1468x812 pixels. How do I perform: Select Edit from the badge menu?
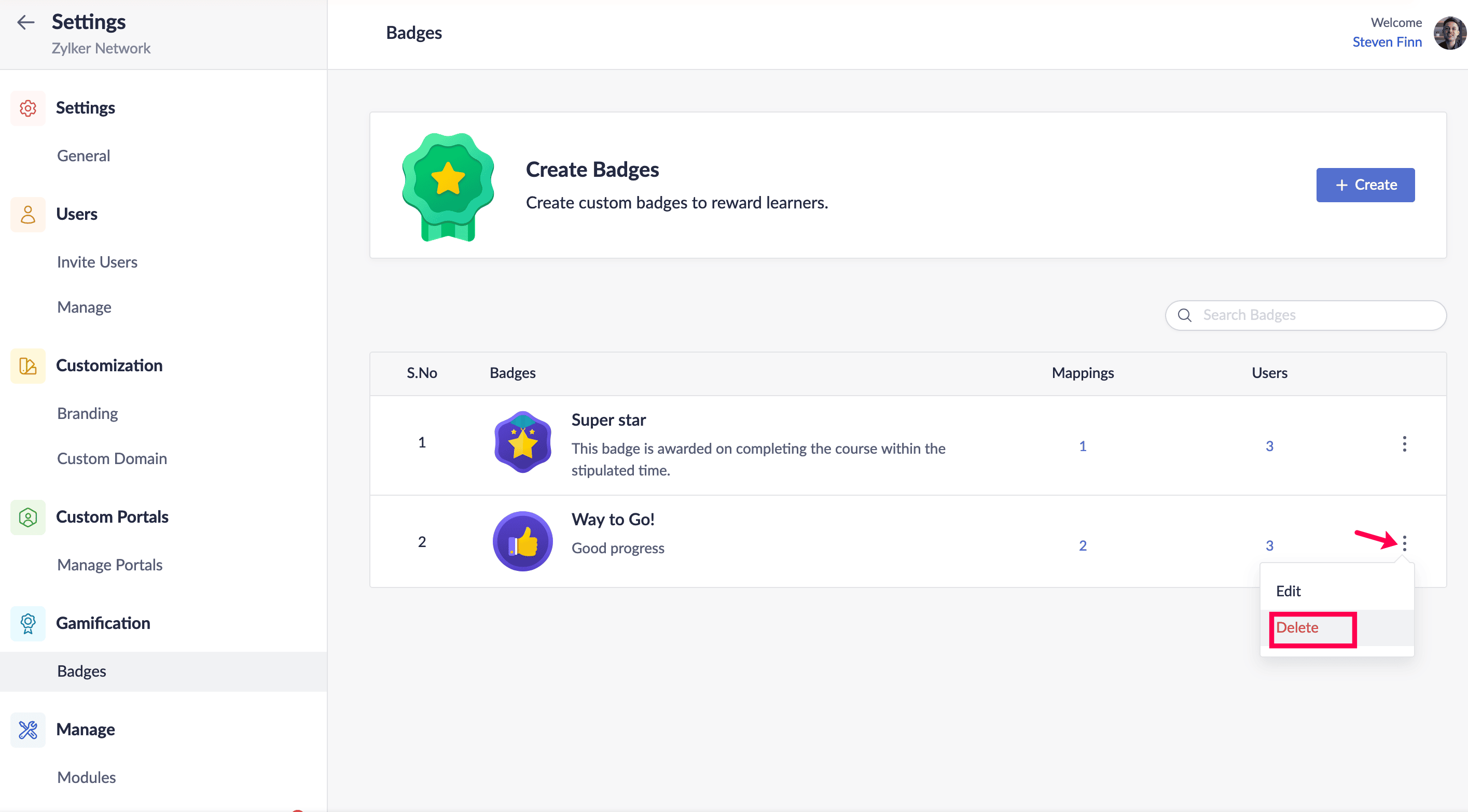coord(1288,591)
